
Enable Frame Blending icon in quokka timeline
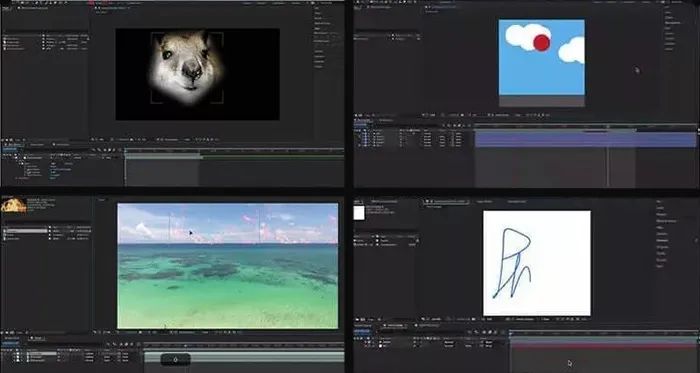pyautogui.click(x=108, y=150)
